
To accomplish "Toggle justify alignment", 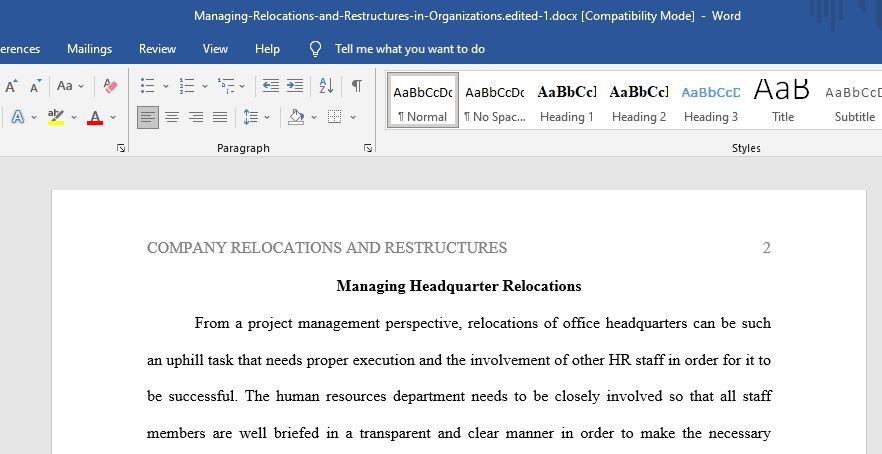I will click(220, 117).
